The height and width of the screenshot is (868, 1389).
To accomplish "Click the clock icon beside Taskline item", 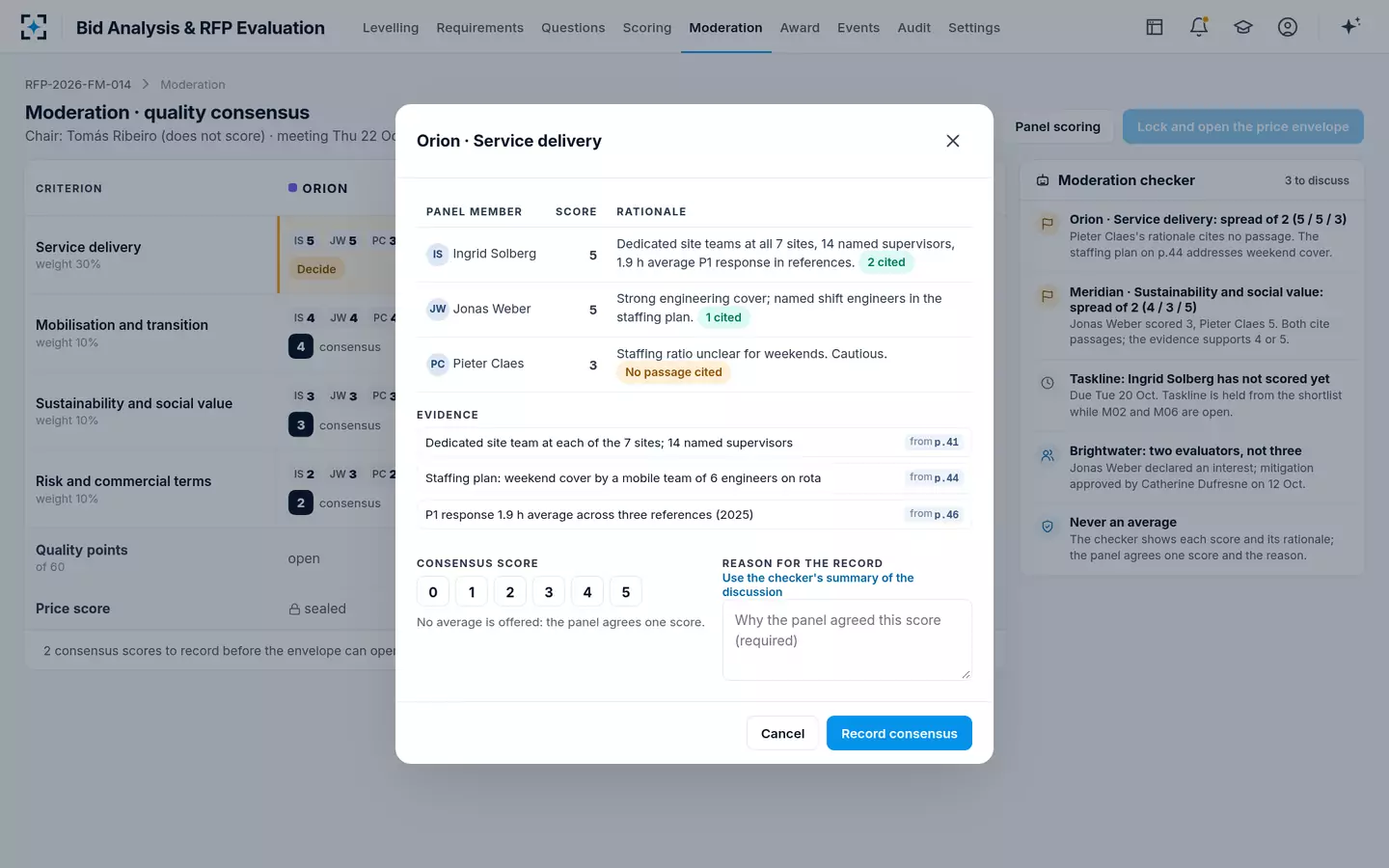I will [1048, 383].
